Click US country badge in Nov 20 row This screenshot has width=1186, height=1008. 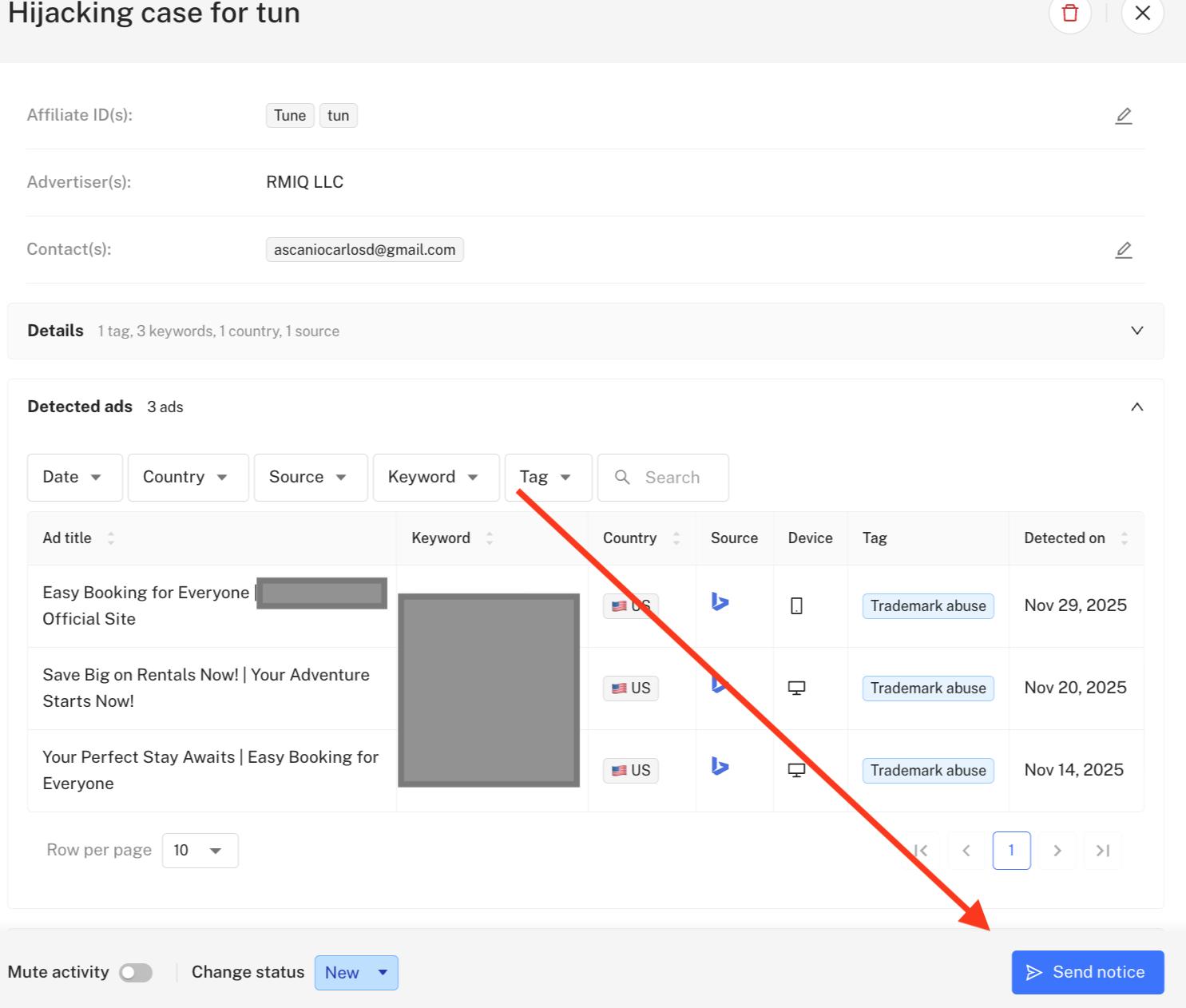(x=631, y=689)
